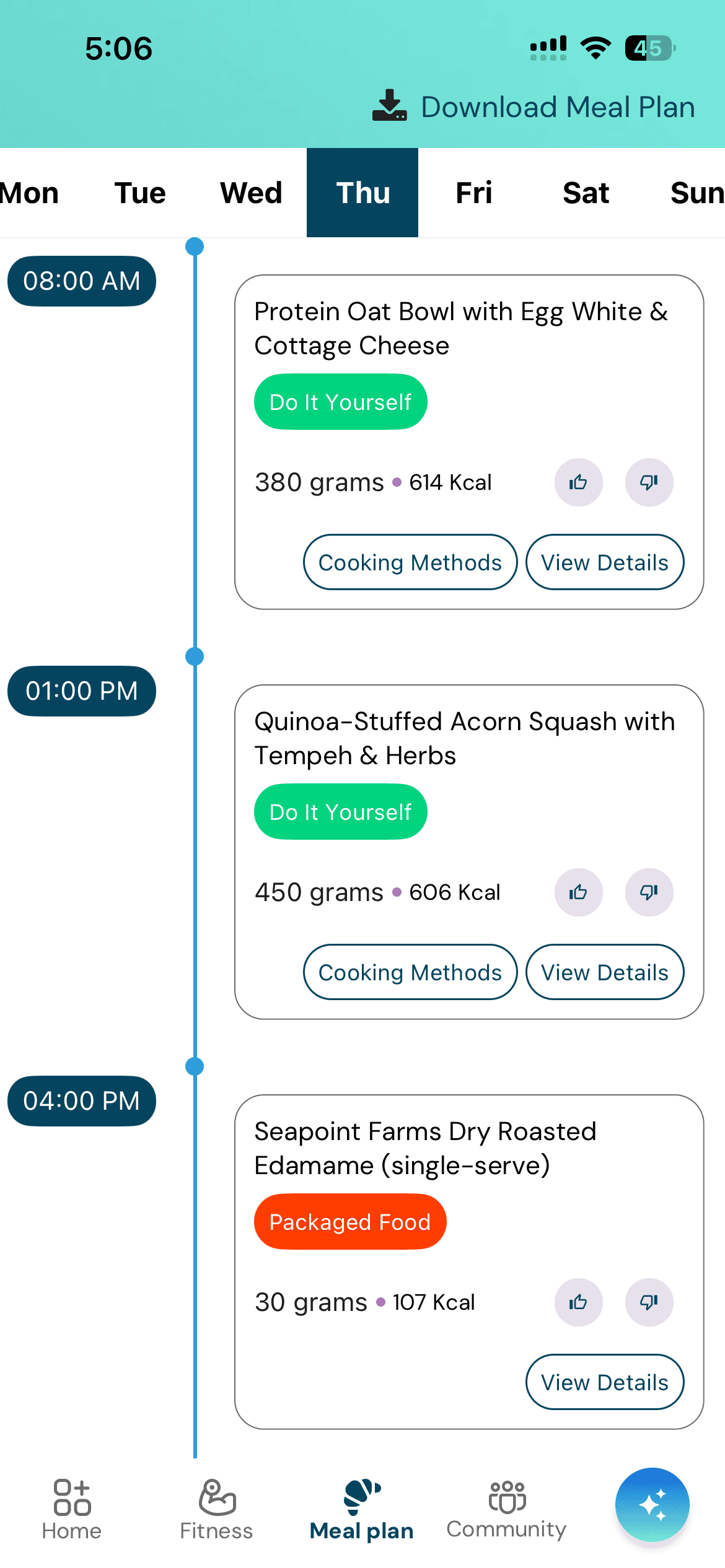This screenshot has height=1568, width=725.
Task: Tap the 01:00 PM timeline marker
Action: click(x=82, y=691)
